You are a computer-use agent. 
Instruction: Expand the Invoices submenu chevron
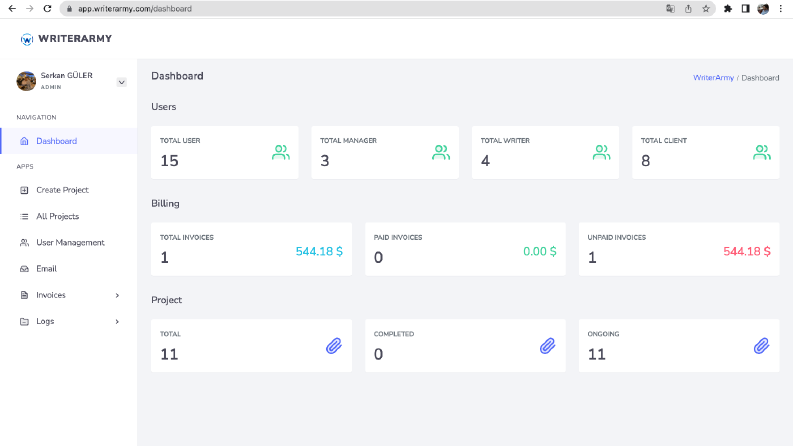[117, 295]
